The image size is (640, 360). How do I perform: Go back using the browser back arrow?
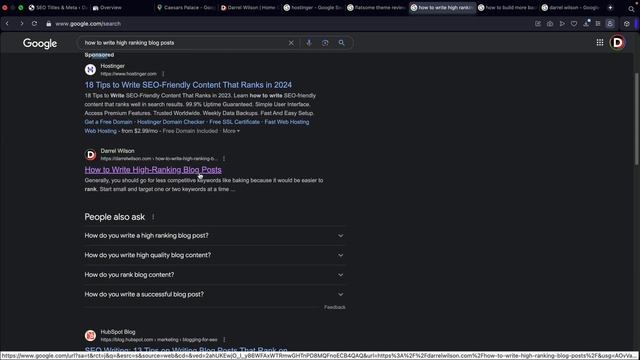(7, 24)
